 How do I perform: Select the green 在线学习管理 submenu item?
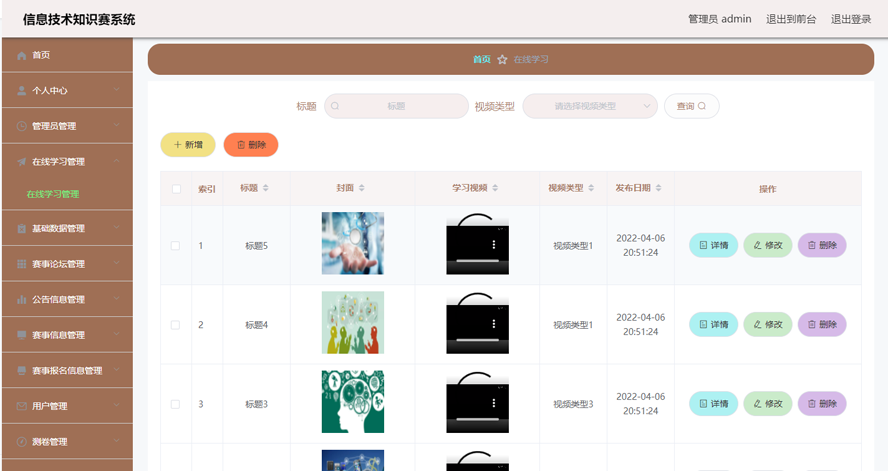click(x=53, y=194)
